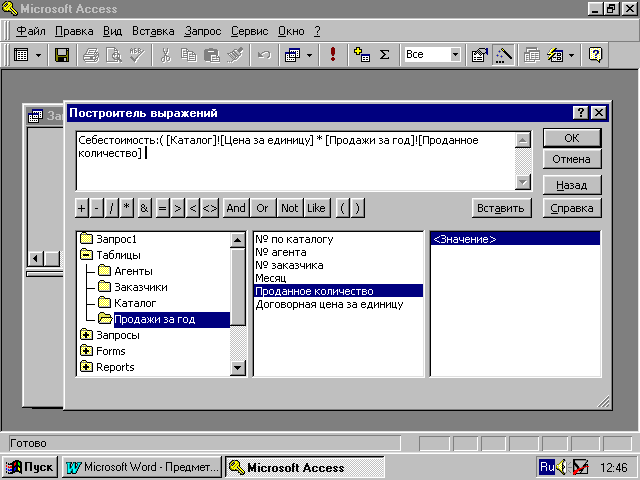Open the Файл menu

(x=31, y=31)
